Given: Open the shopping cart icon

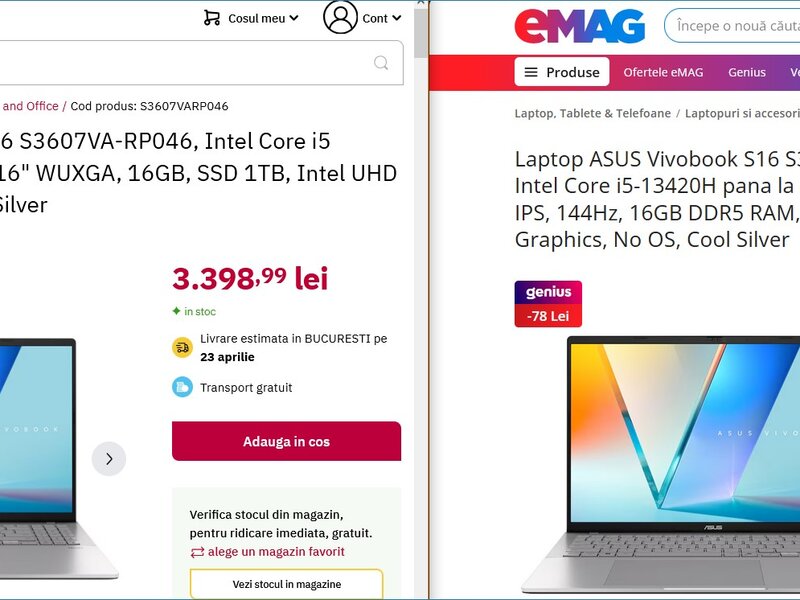Looking at the screenshot, I should coord(211,18).
